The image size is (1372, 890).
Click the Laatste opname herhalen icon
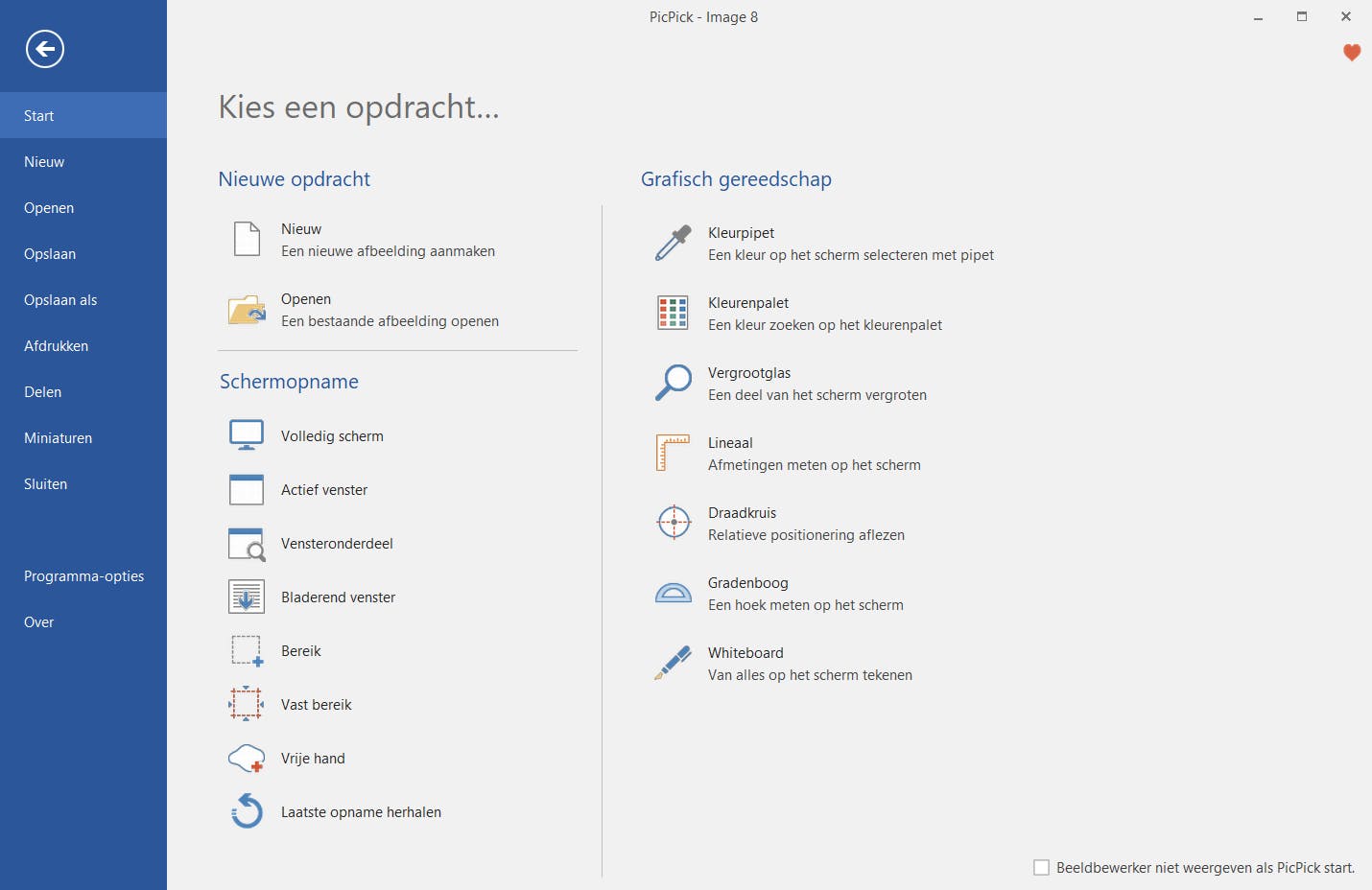tap(247, 811)
